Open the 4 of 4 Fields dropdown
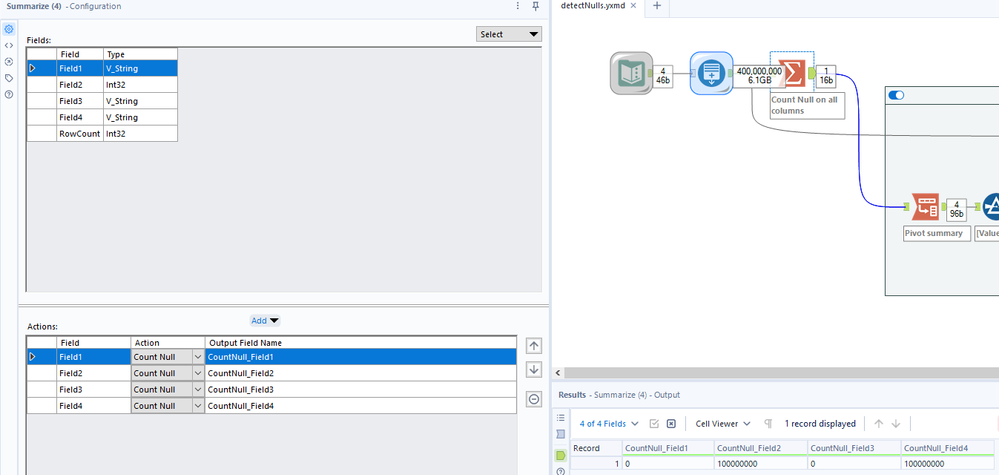 pyautogui.click(x=609, y=423)
